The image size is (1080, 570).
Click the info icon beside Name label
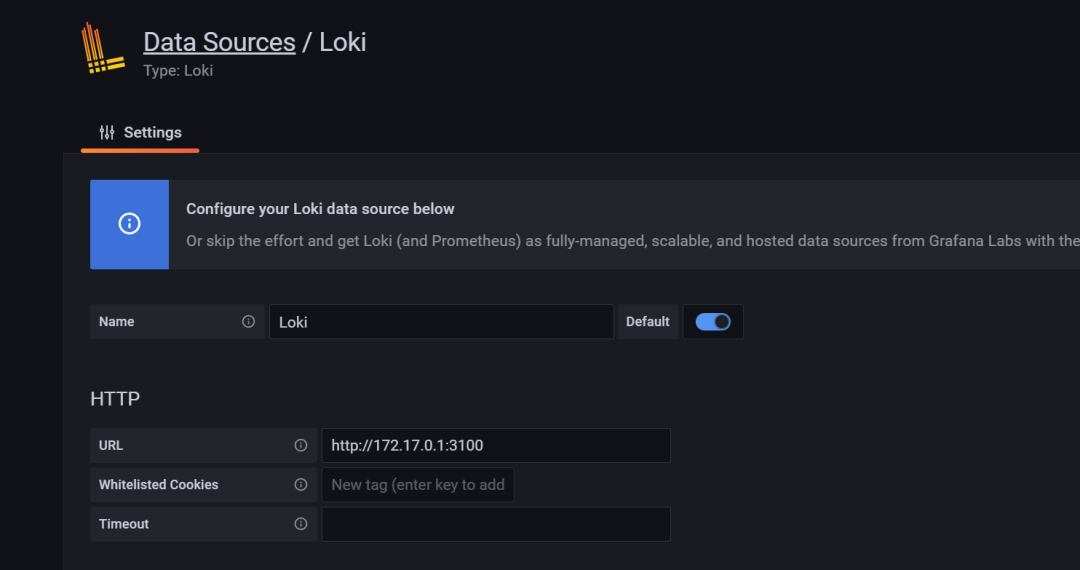coord(249,322)
